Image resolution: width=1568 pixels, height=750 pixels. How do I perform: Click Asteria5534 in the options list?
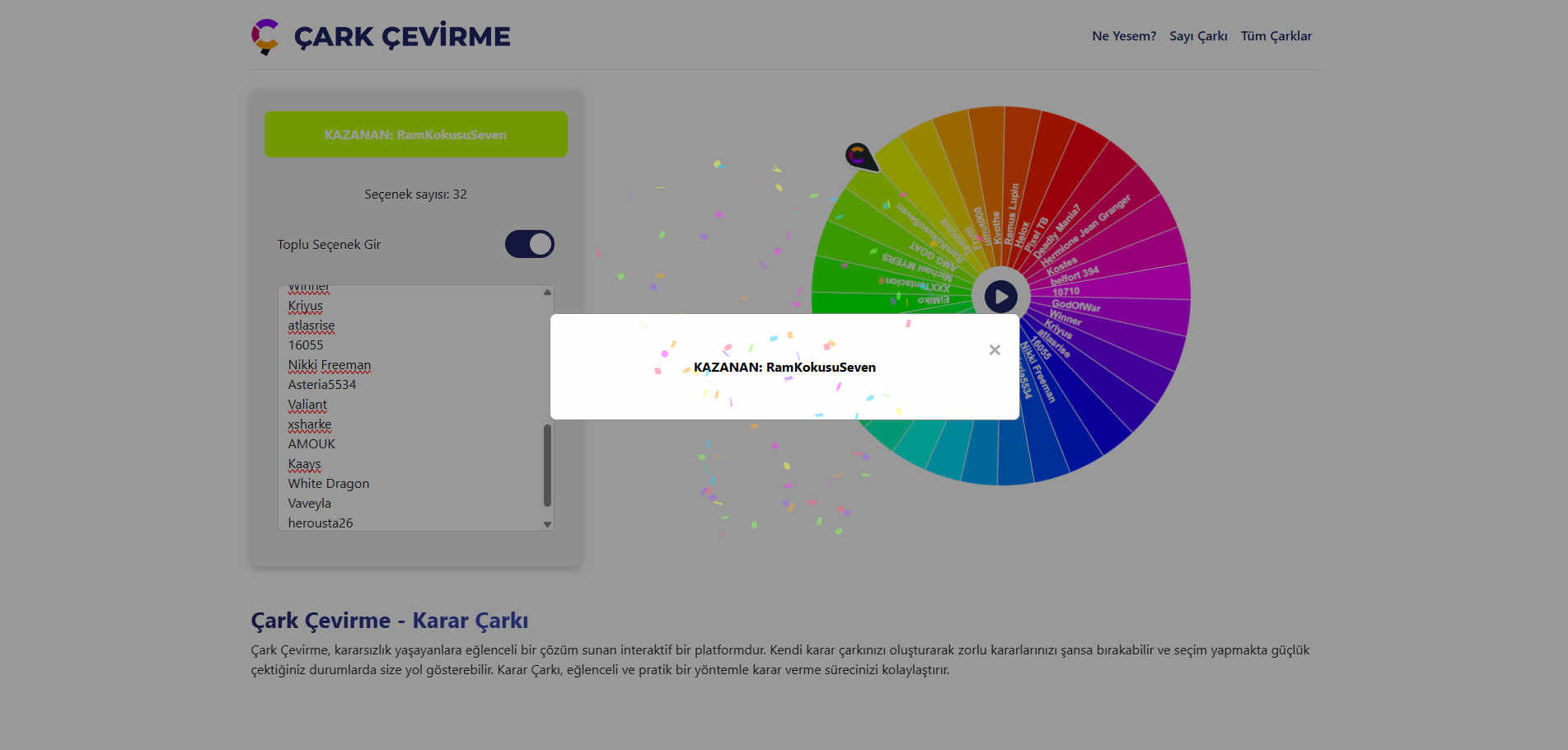point(322,385)
